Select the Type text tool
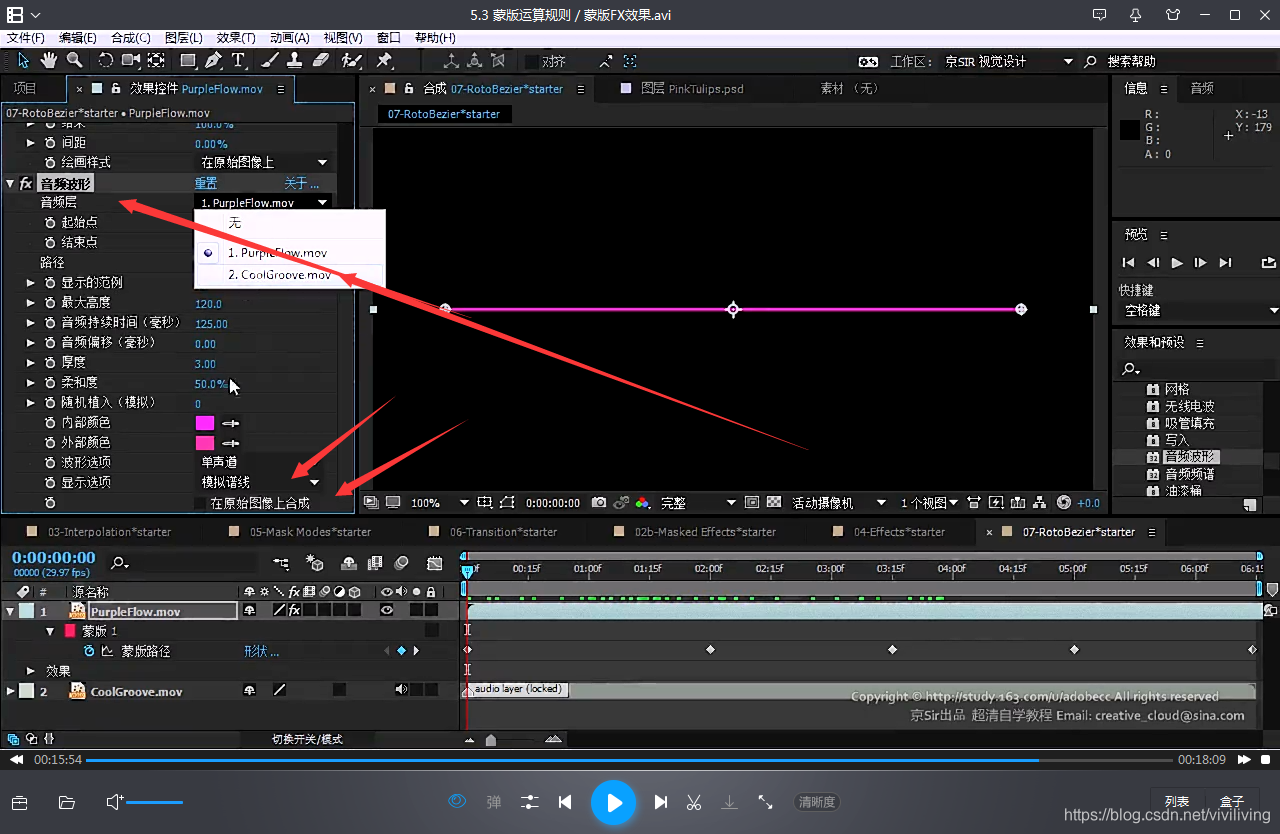The width and height of the screenshot is (1280, 834). coord(239,61)
